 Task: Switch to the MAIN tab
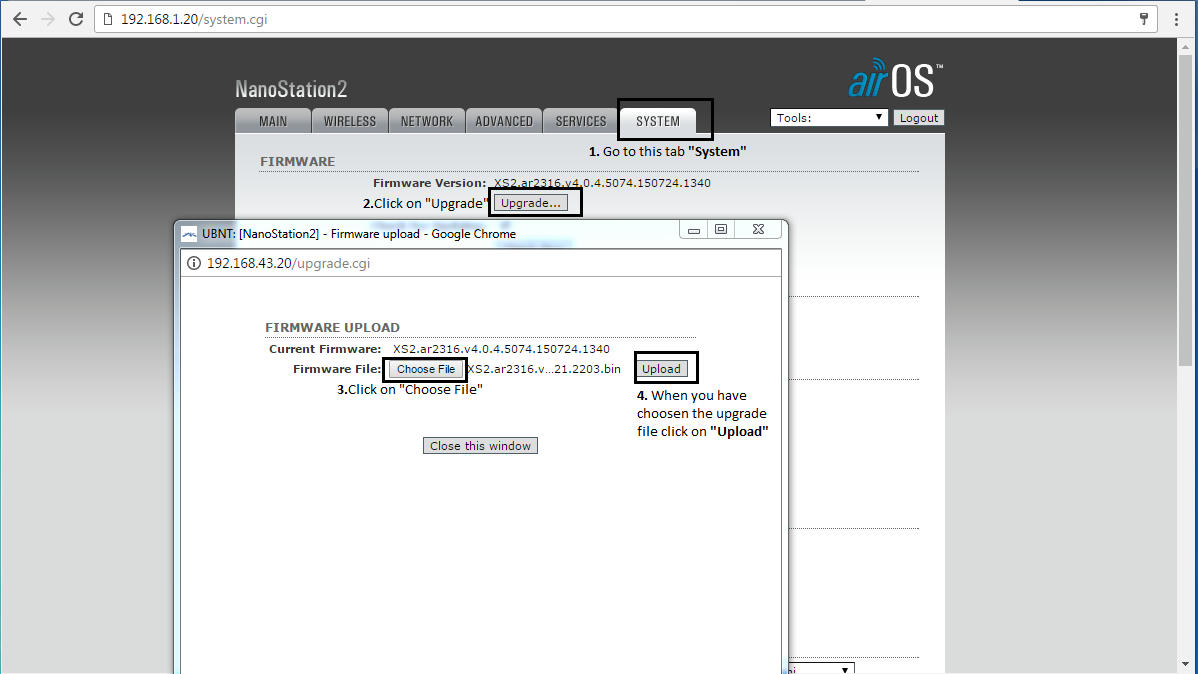[273, 121]
